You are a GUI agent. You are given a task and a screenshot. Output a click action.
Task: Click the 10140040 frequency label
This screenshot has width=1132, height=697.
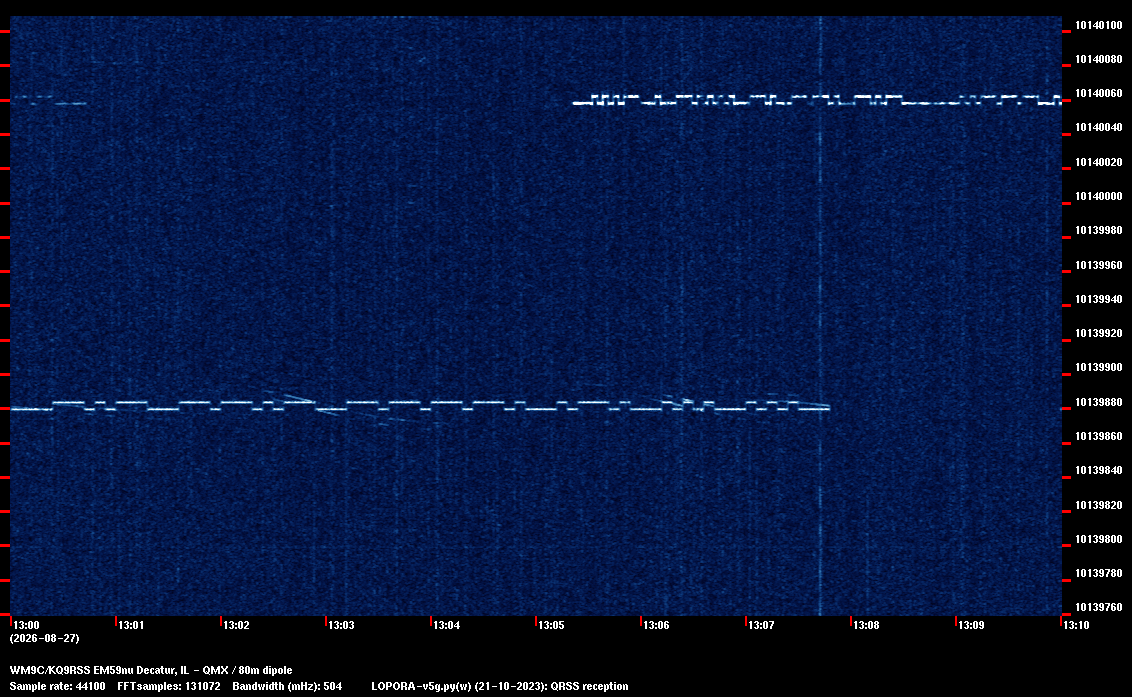(x=1098, y=127)
